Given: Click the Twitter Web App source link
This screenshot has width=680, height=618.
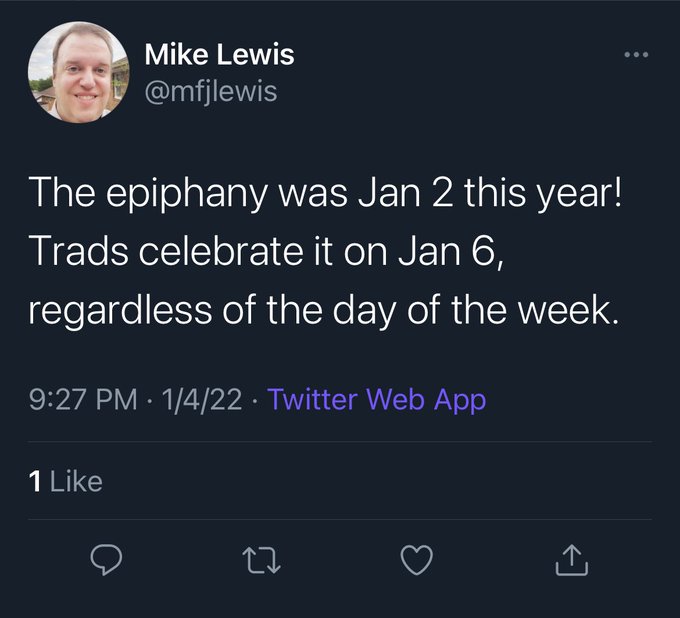Looking at the screenshot, I should [x=376, y=399].
